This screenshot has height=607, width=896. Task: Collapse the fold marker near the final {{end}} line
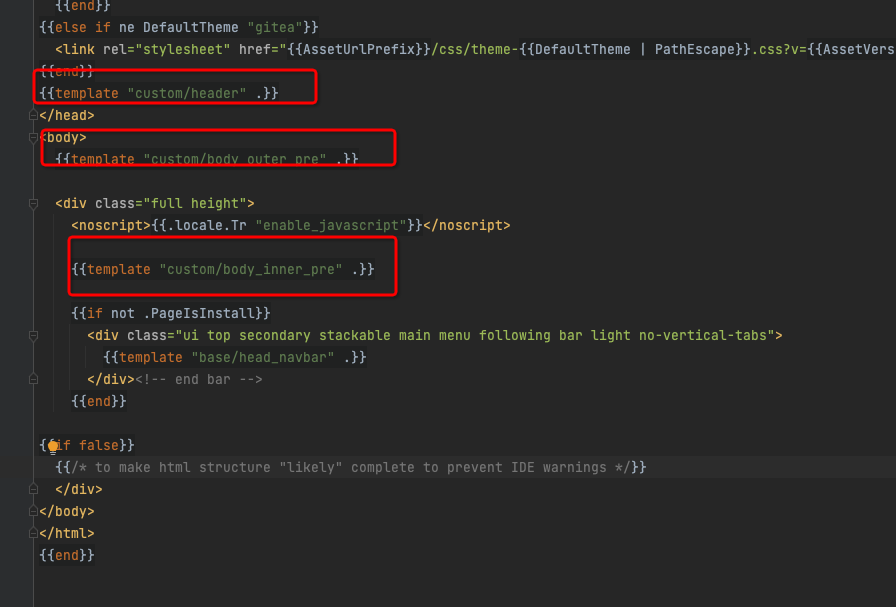31,489
